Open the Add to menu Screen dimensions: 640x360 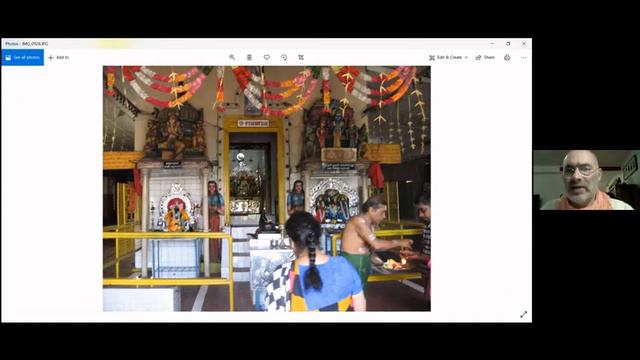click(59, 58)
